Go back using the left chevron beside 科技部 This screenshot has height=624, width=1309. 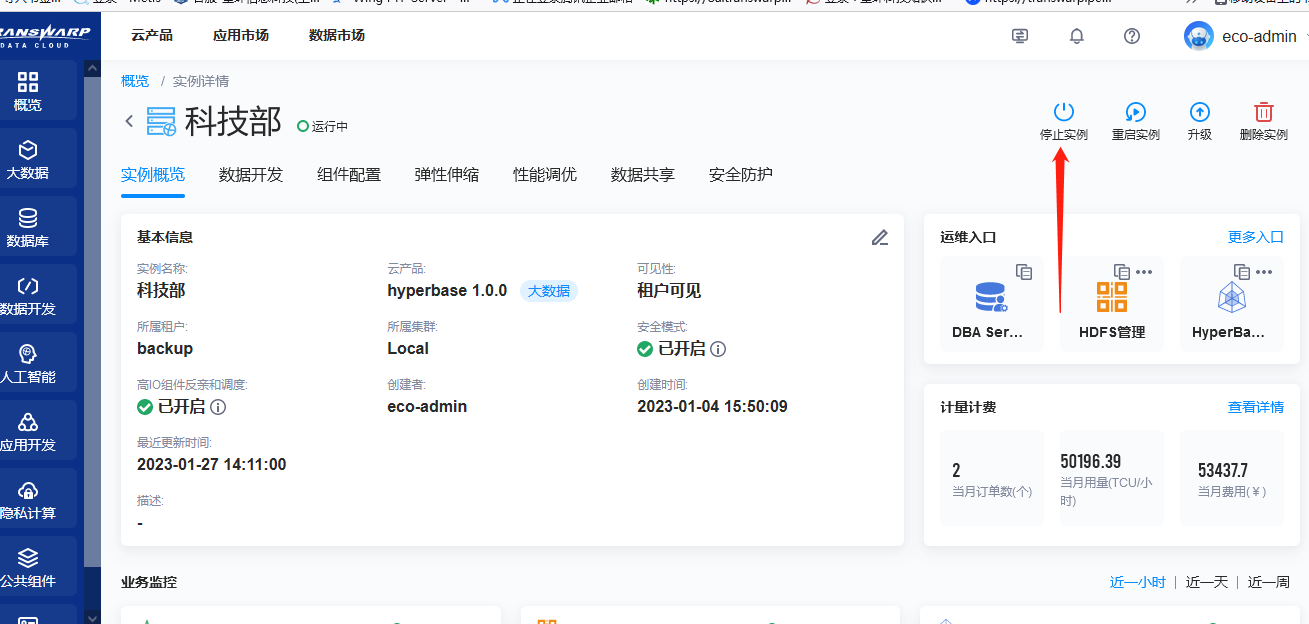(129, 121)
